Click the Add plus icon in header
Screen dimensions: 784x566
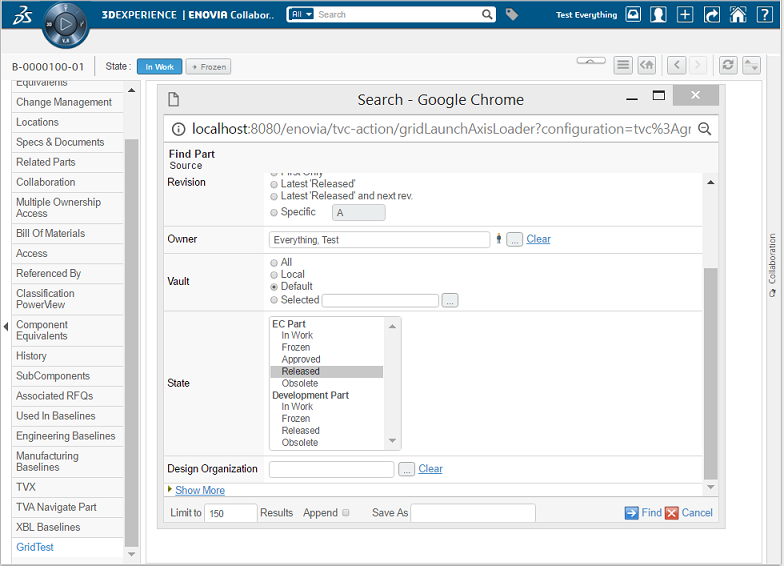pos(685,15)
